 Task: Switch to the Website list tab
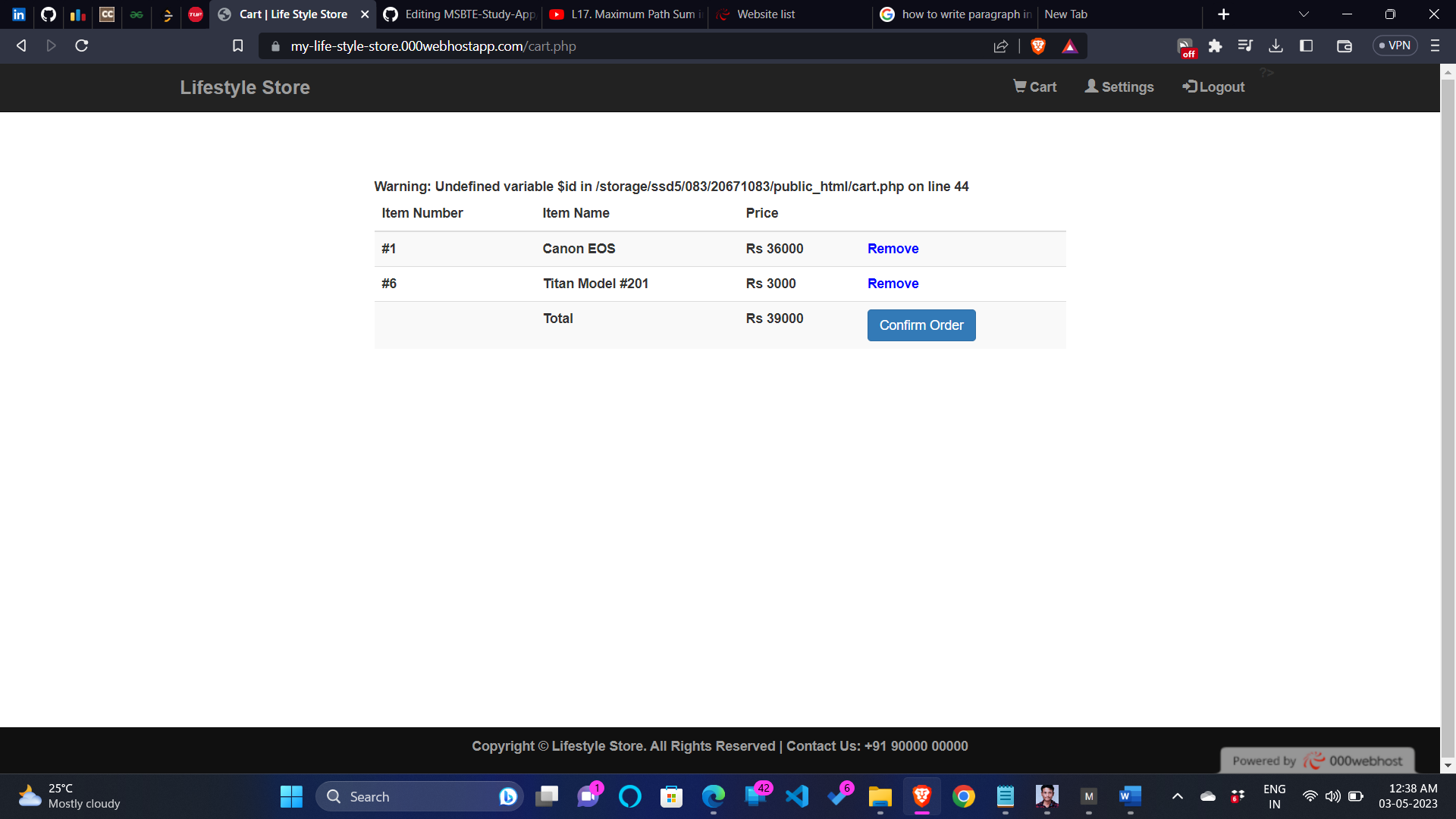click(x=766, y=14)
